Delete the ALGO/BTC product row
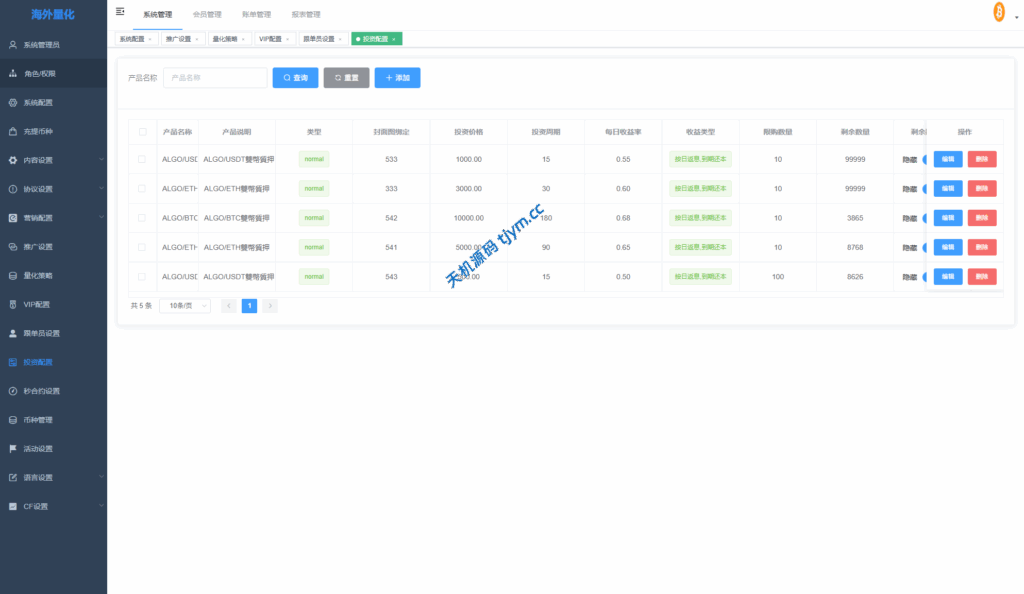The height and width of the screenshot is (594, 1024). point(981,218)
